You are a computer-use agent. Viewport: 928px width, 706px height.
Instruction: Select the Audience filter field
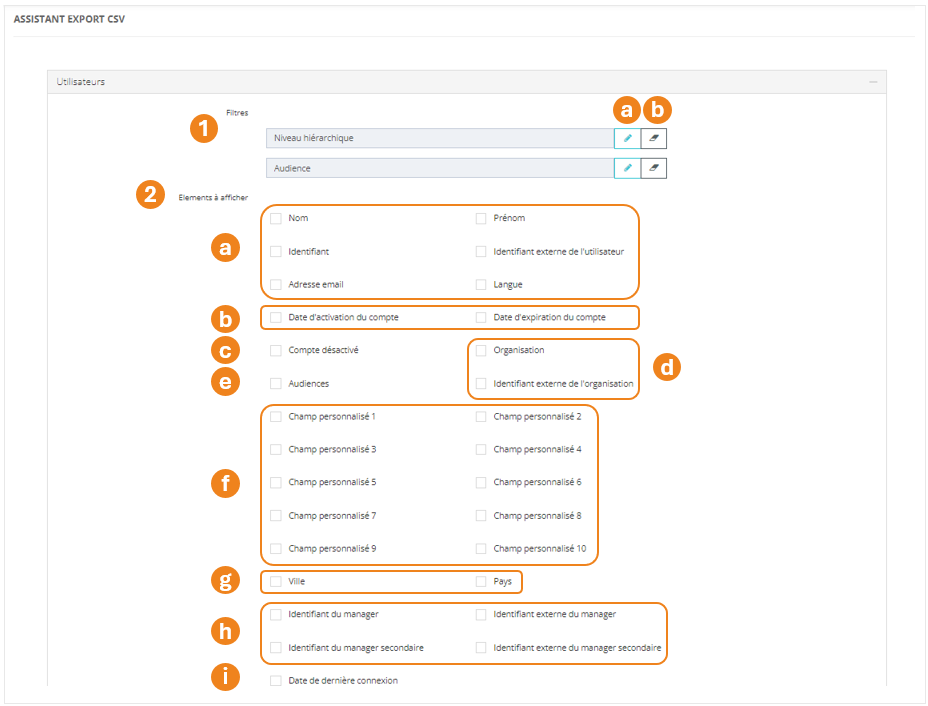(x=439, y=168)
